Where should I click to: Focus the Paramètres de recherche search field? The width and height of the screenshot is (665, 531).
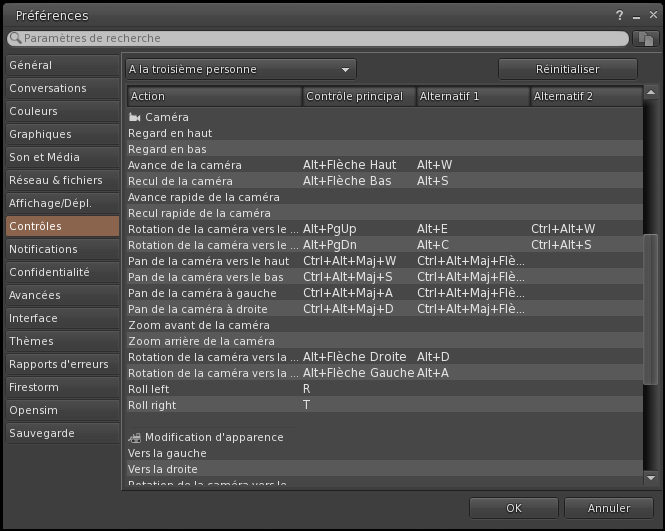pos(320,38)
